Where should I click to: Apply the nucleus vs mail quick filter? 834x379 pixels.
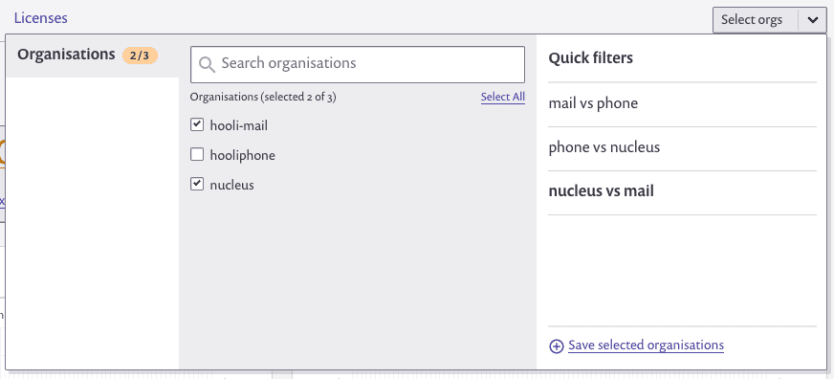682,191
